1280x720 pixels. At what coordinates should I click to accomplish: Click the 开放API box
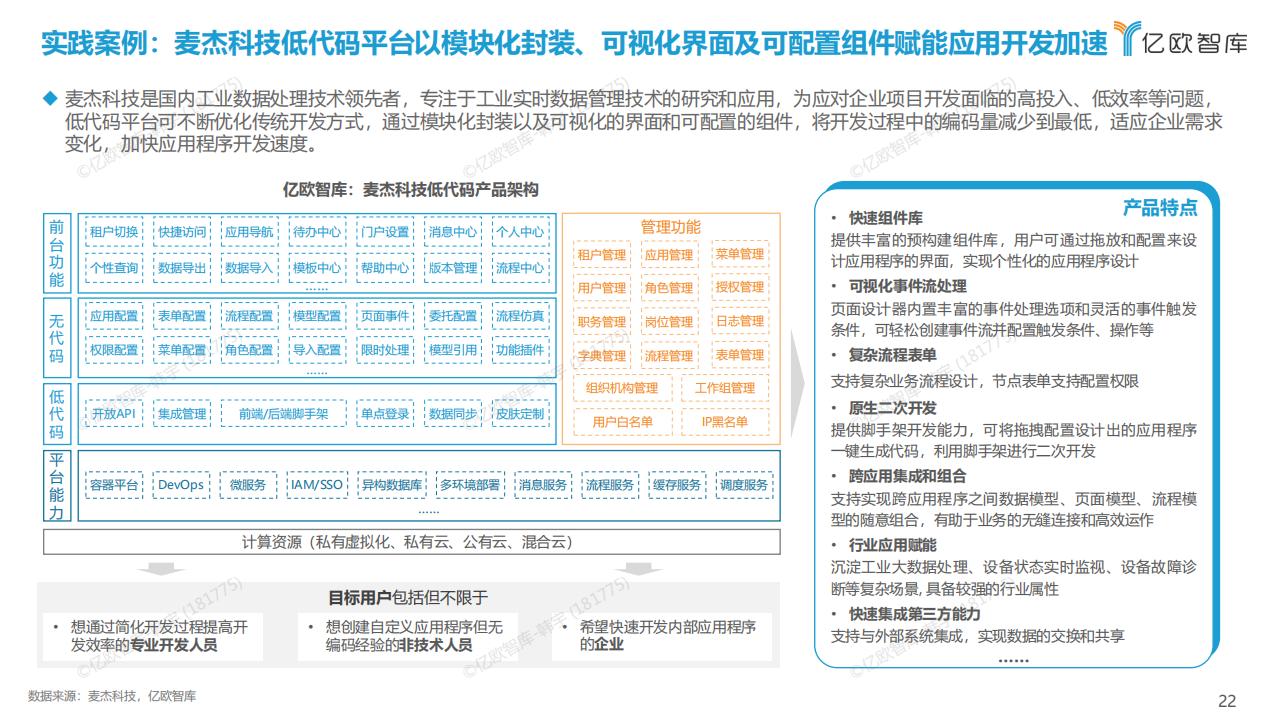[114, 414]
